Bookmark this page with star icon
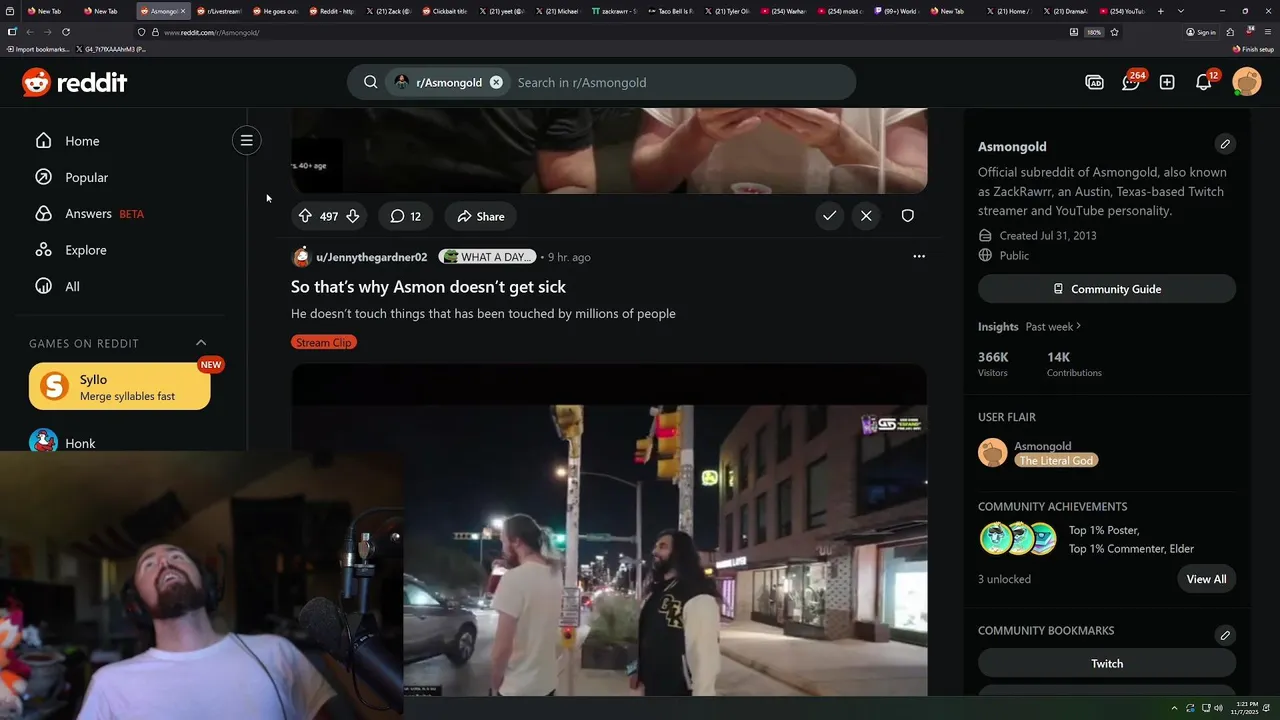This screenshot has height=720, width=1280. (x=1114, y=32)
